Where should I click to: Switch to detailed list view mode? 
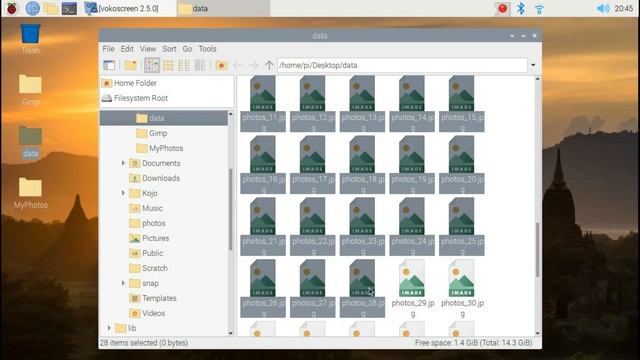[200, 65]
